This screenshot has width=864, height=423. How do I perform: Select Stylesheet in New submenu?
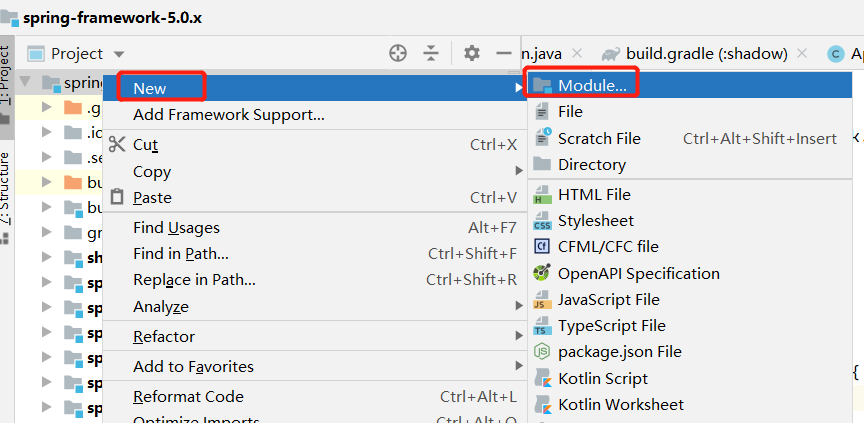pyautogui.click(x=690, y=221)
